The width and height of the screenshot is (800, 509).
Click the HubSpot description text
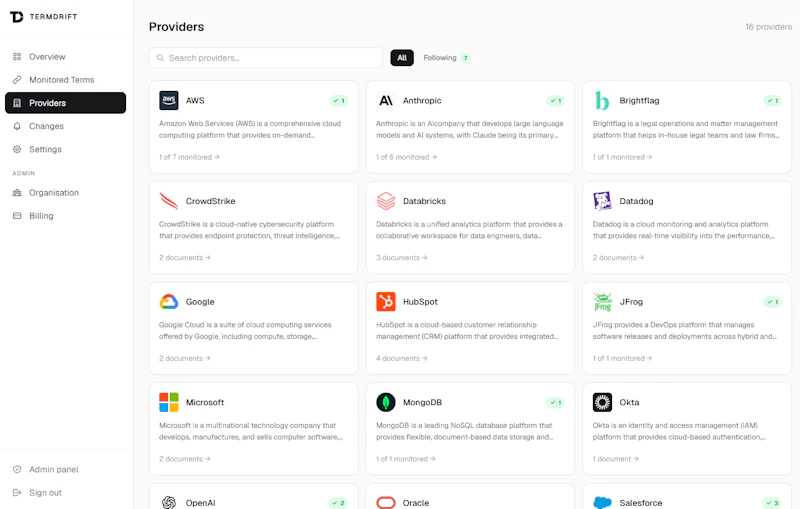(x=467, y=330)
